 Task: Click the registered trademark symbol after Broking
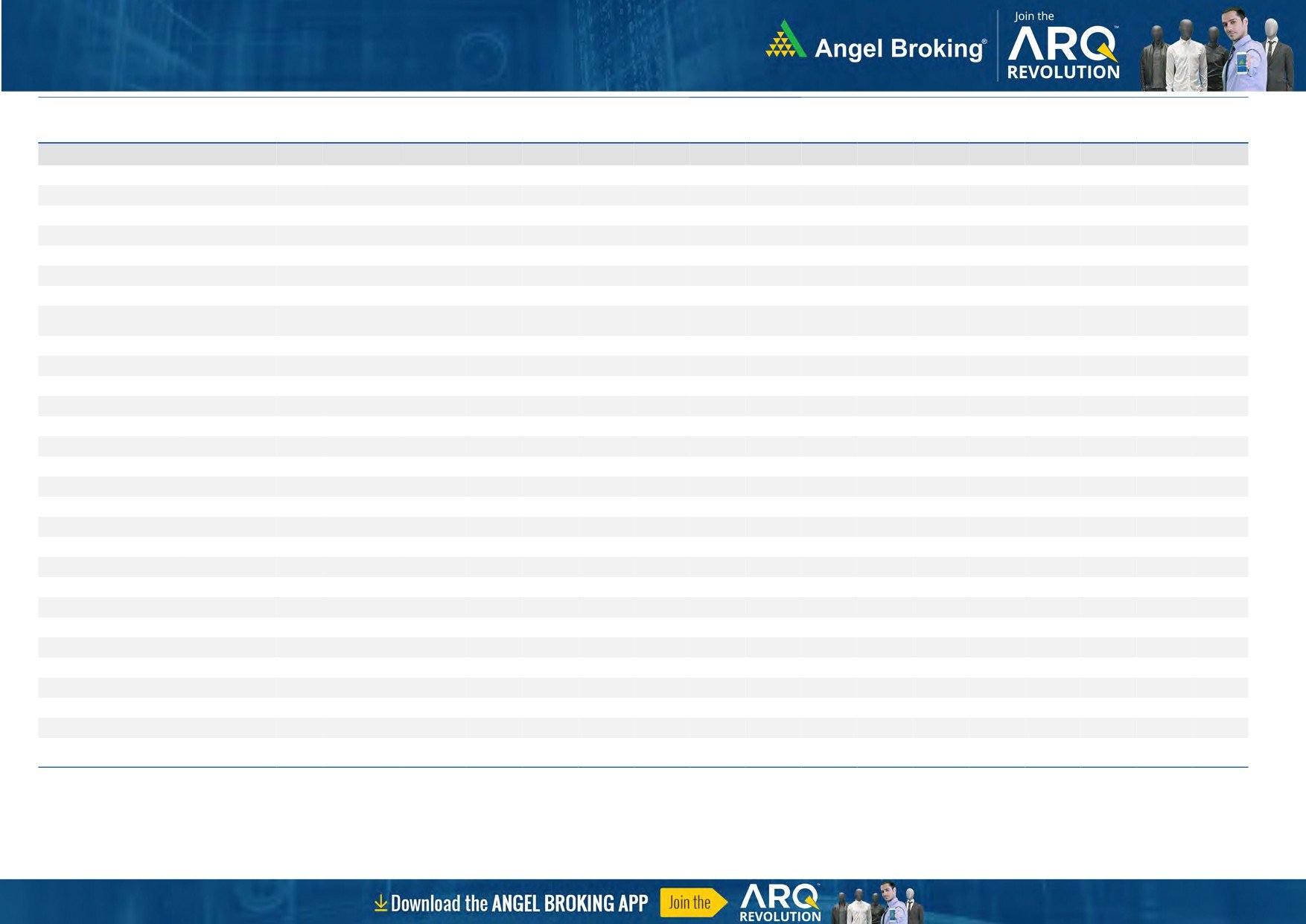(984, 41)
